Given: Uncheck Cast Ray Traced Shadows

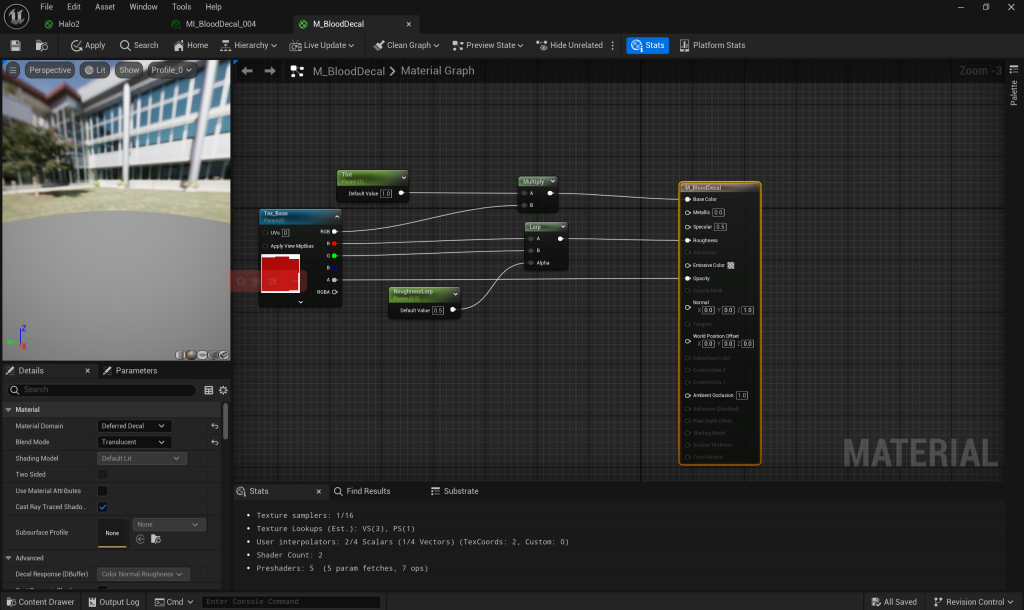Looking at the screenshot, I should click(102, 507).
